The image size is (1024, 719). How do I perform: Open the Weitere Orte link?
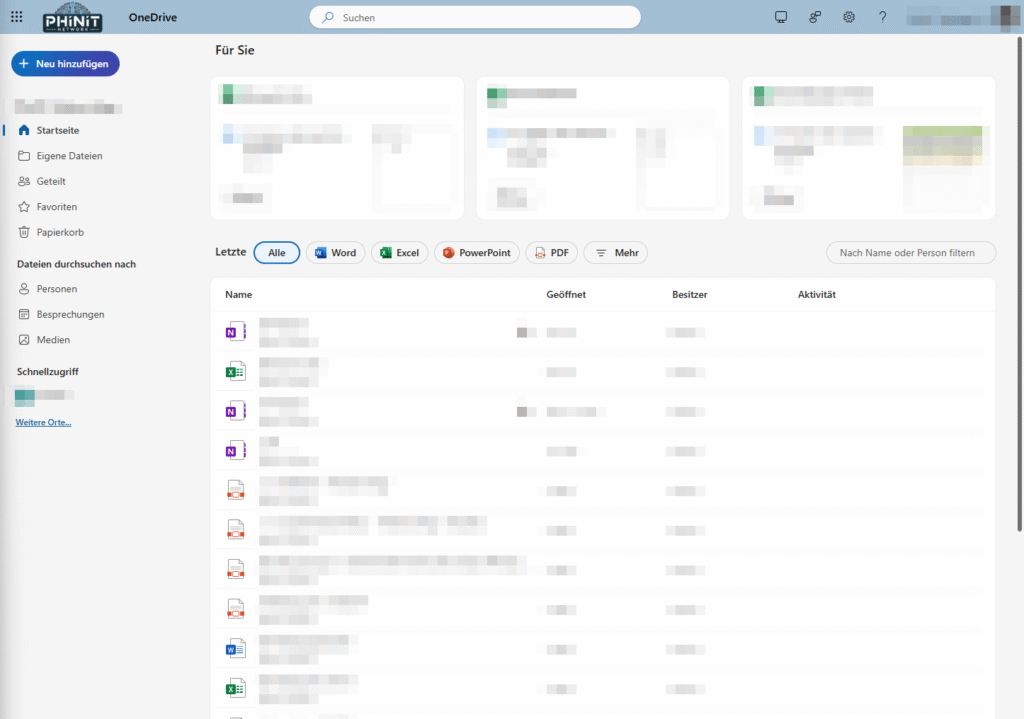pos(43,422)
